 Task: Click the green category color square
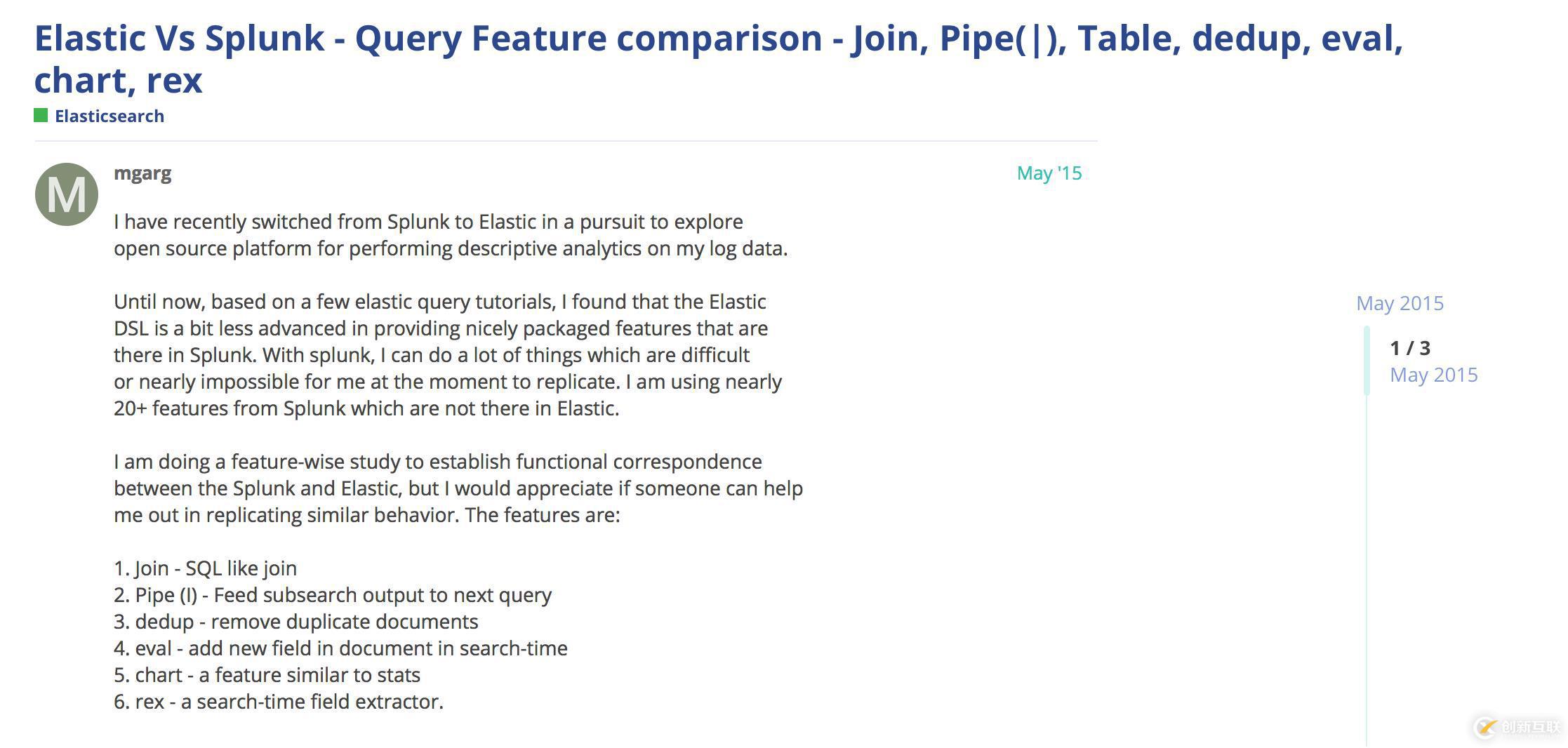[40, 115]
